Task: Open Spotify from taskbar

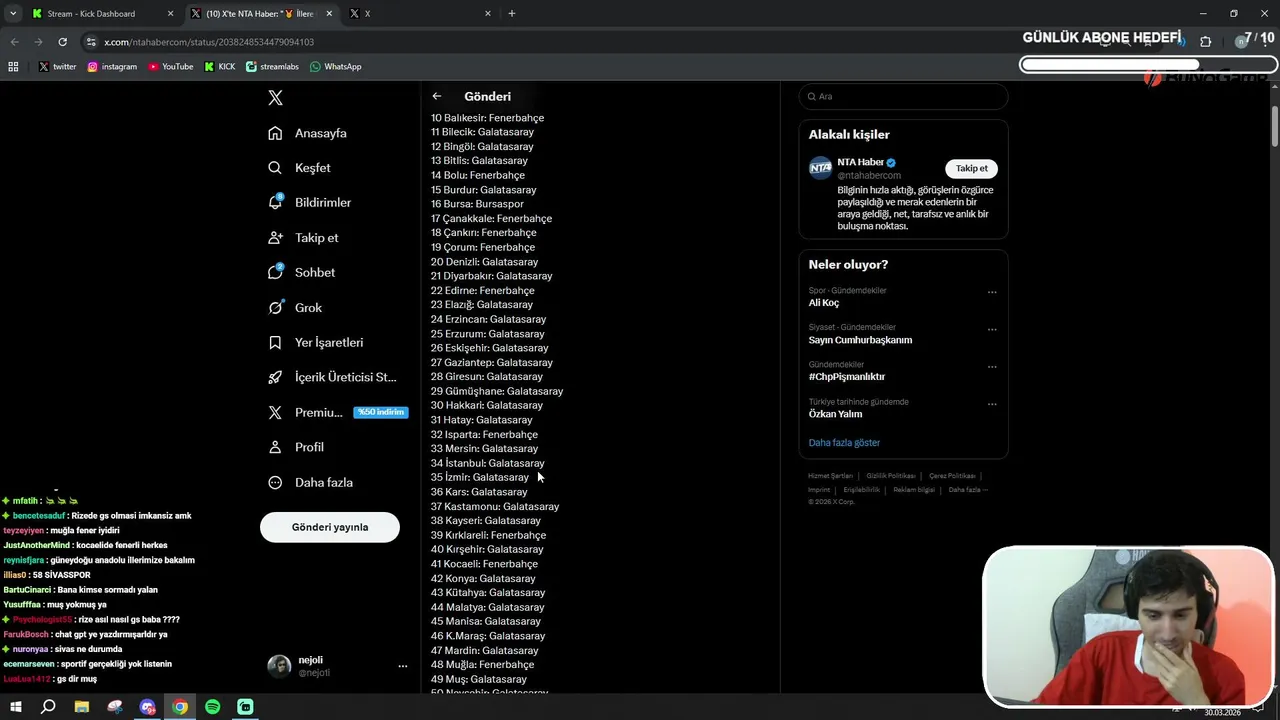Action: click(213, 707)
